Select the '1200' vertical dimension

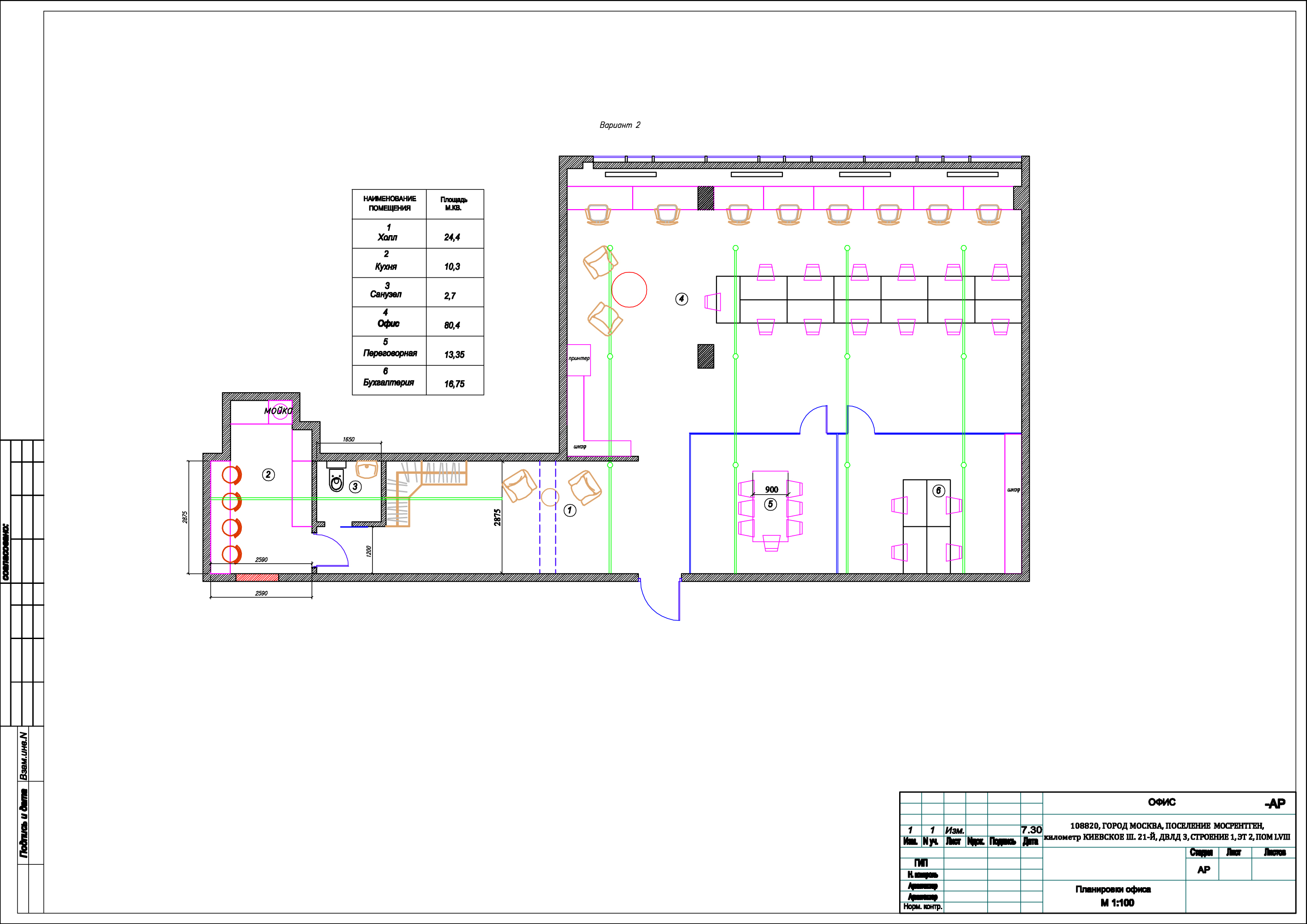369,551
